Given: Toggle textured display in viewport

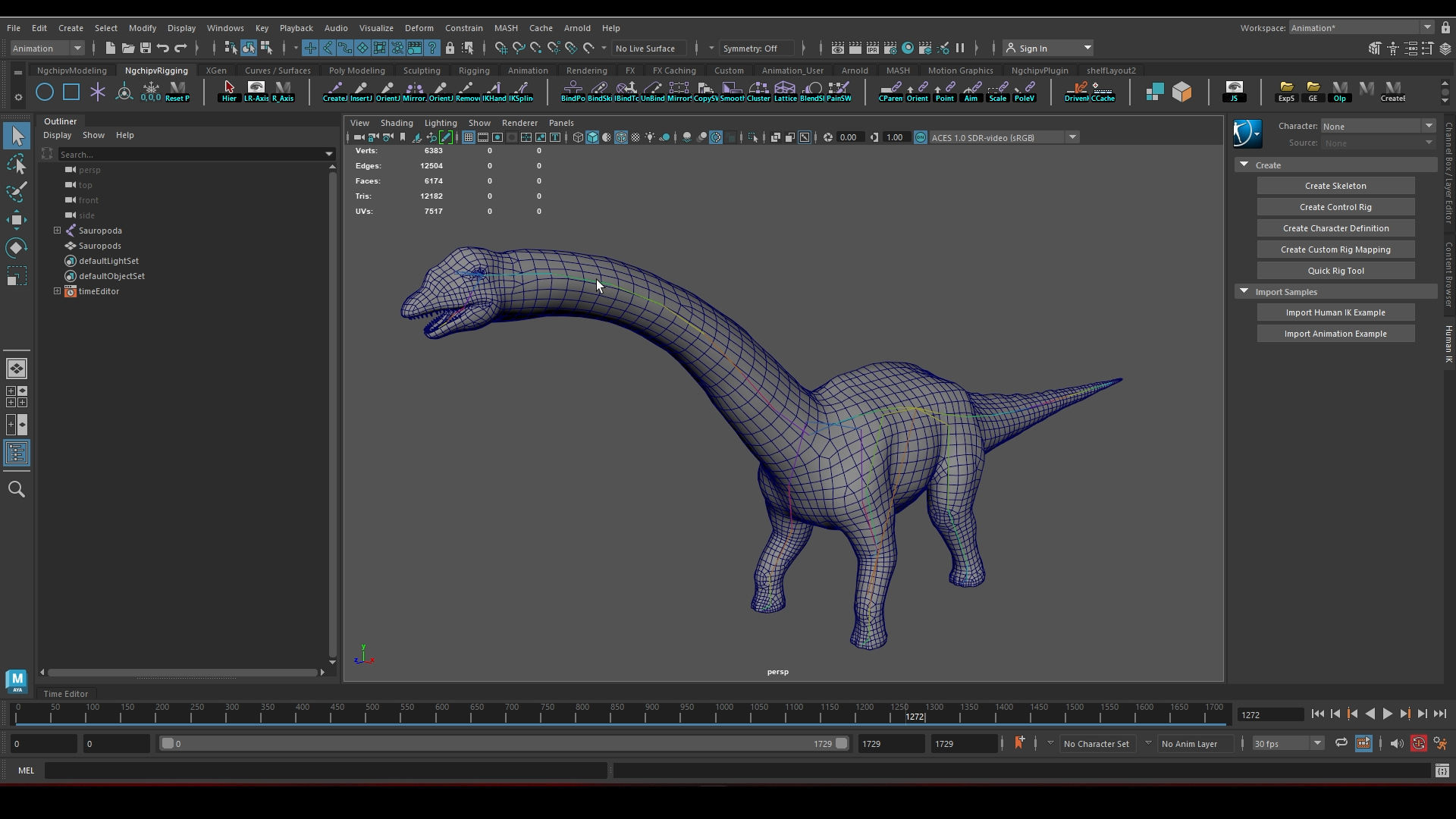Looking at the screenshot, I should coord(635,137).
